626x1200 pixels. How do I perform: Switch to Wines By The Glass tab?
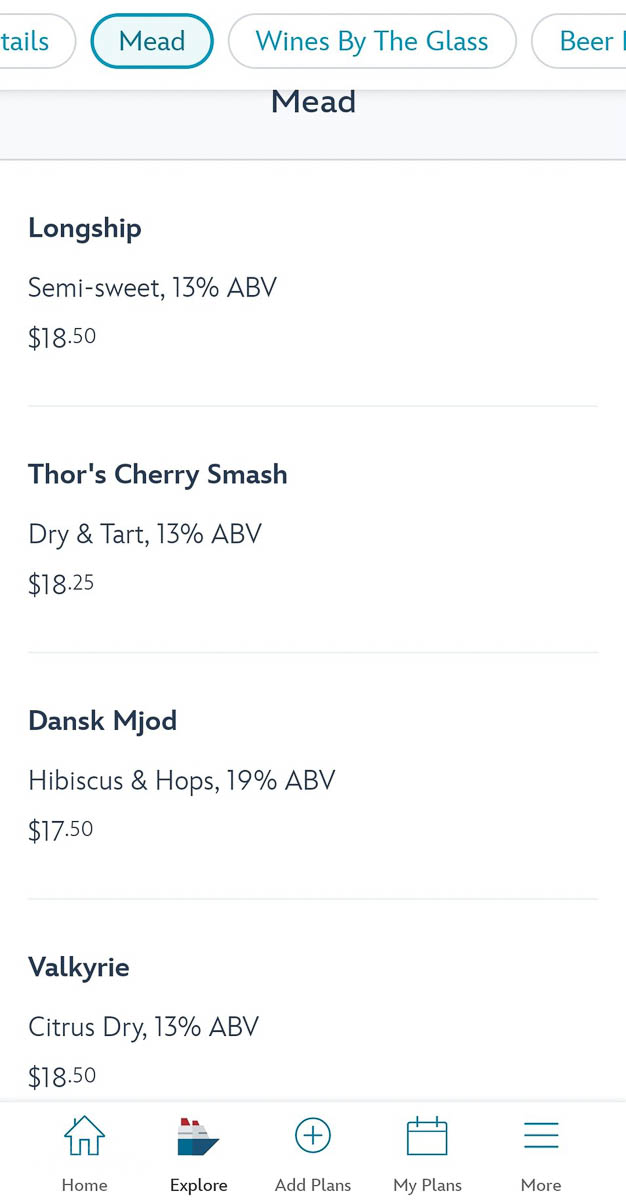click(372, 41)
